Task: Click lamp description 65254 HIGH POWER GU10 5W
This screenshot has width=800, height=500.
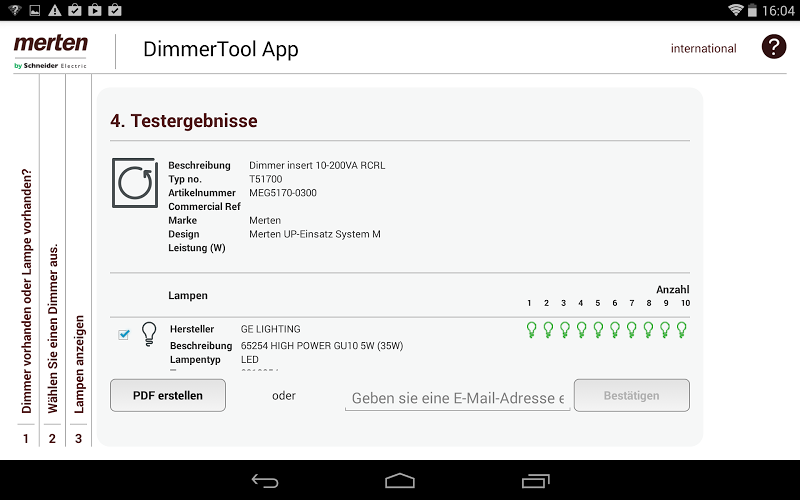Action: point(322,346)
